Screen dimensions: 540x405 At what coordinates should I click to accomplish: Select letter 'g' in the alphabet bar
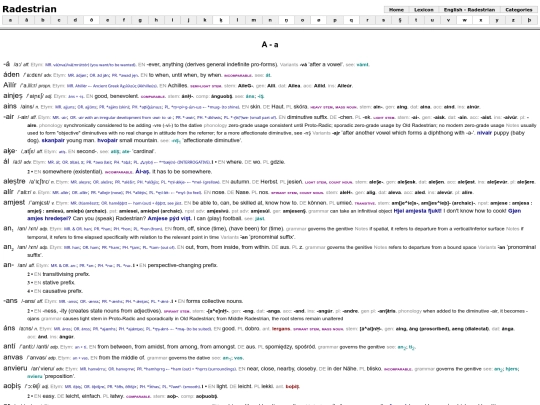[140, 20]
